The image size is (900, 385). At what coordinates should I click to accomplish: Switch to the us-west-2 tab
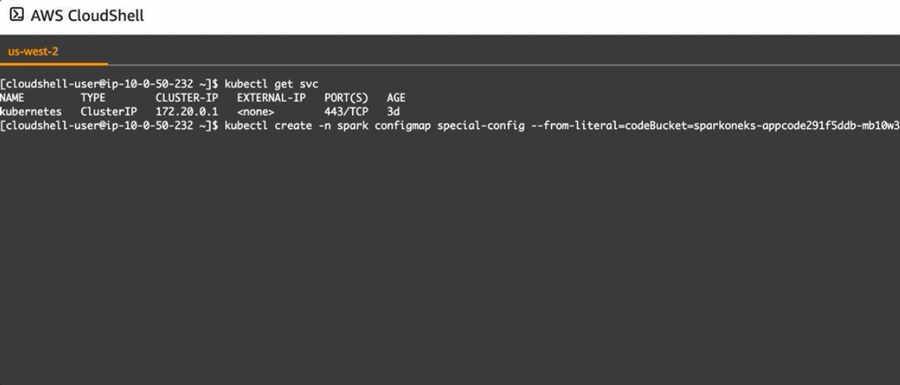point(33,52)
